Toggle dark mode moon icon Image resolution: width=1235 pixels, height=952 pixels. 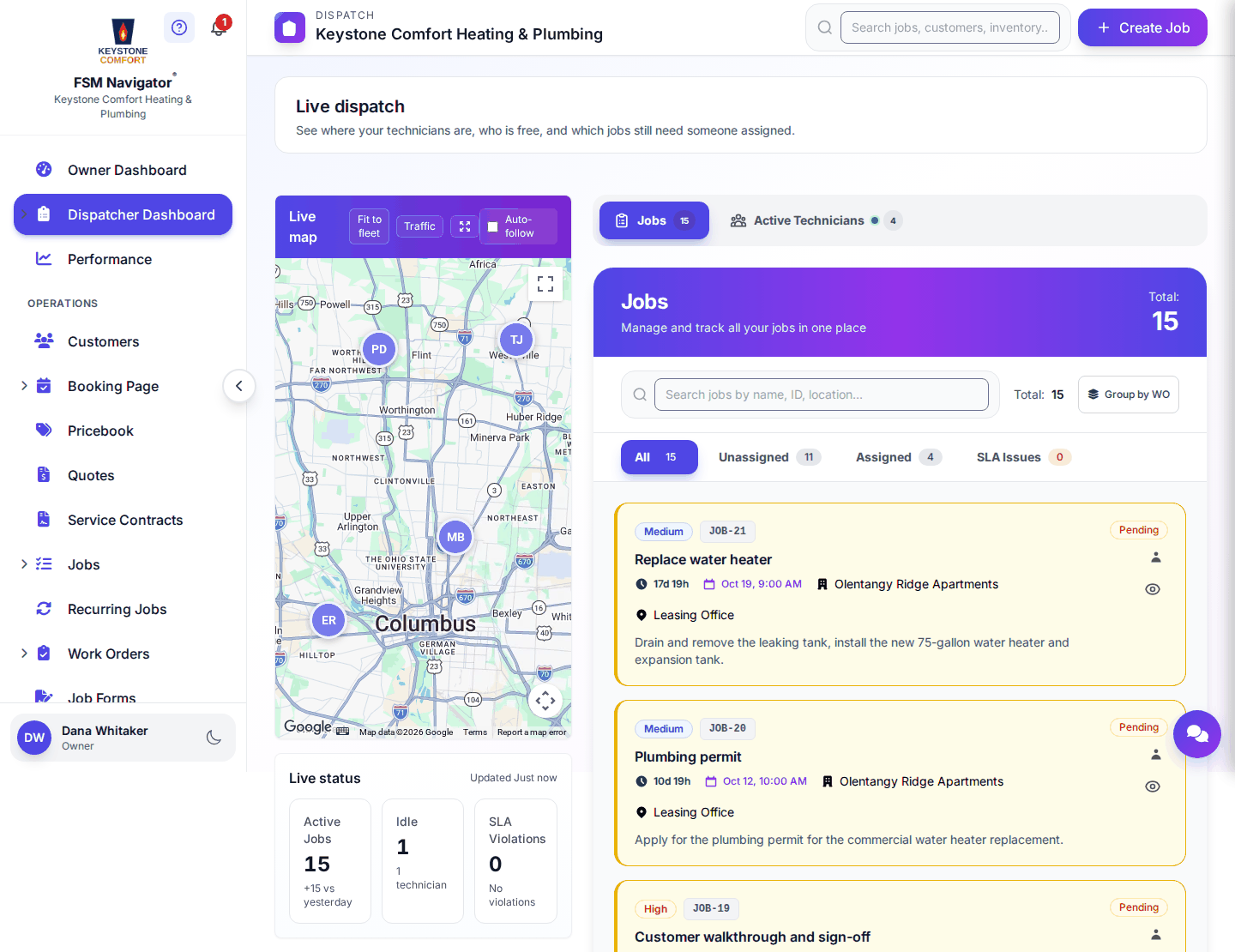point(214,738)
